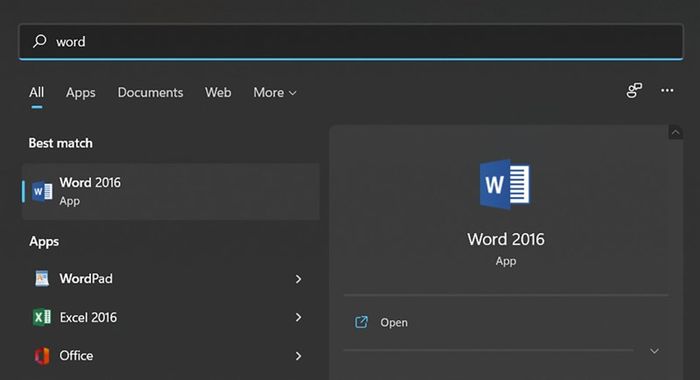Expand WordPad options with its chevron
This screenshot has height=380, width=700.
pos(298,279)
